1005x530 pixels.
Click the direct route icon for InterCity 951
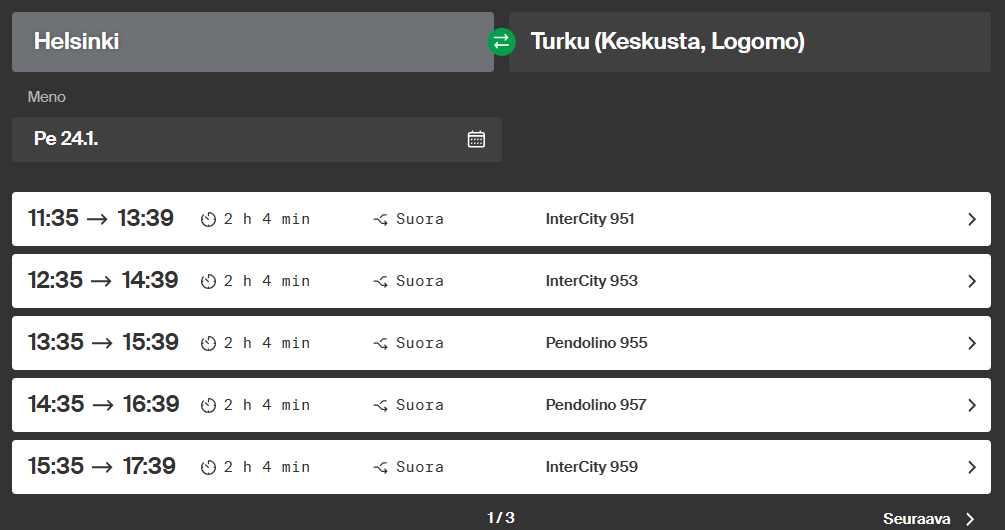(381, 220)
